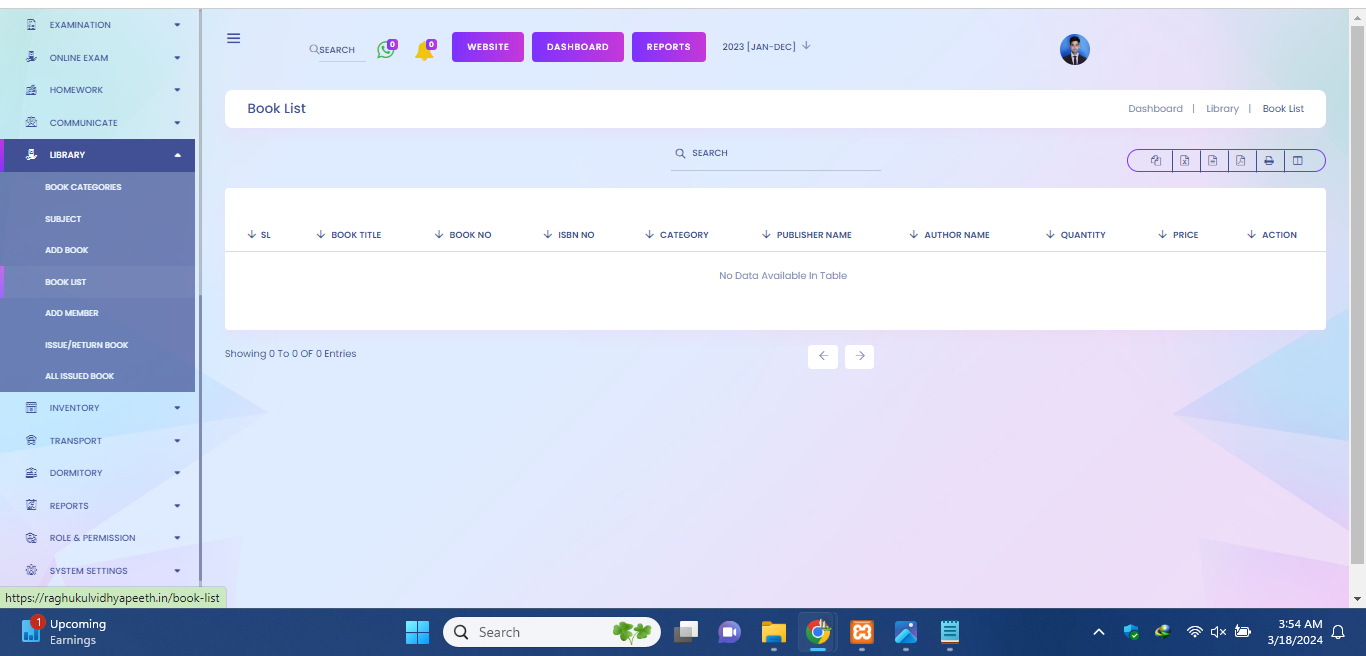Export book list as PDF

[1240, 161]
